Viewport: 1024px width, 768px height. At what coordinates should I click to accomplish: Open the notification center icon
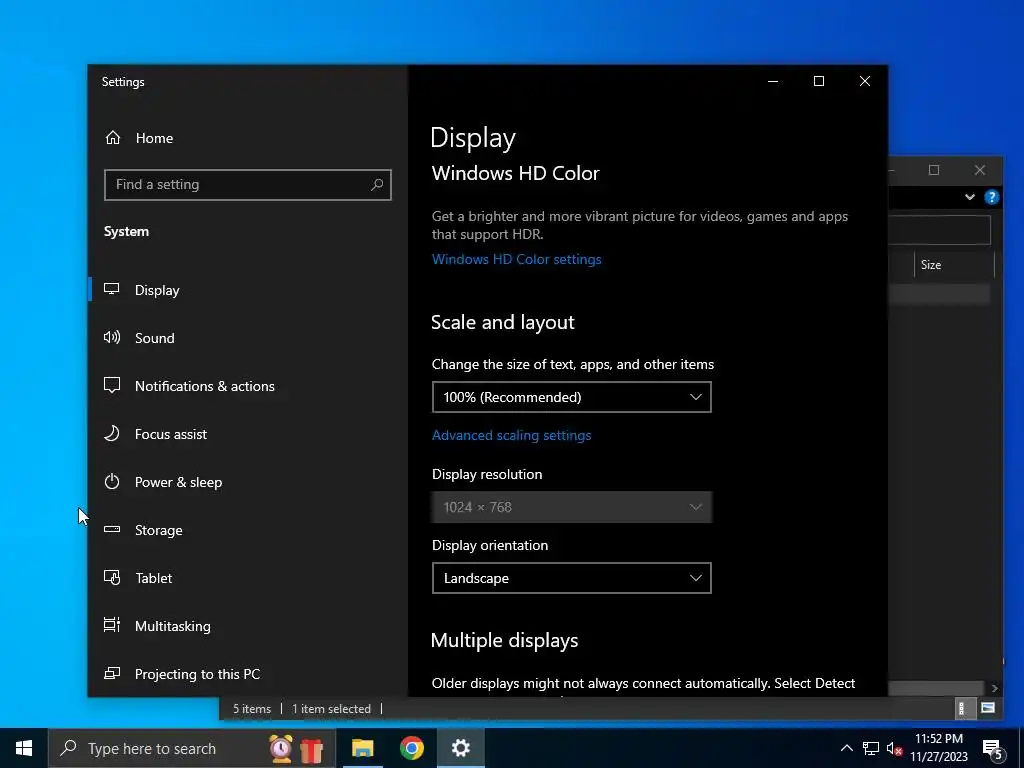click(x=993, y=750)
